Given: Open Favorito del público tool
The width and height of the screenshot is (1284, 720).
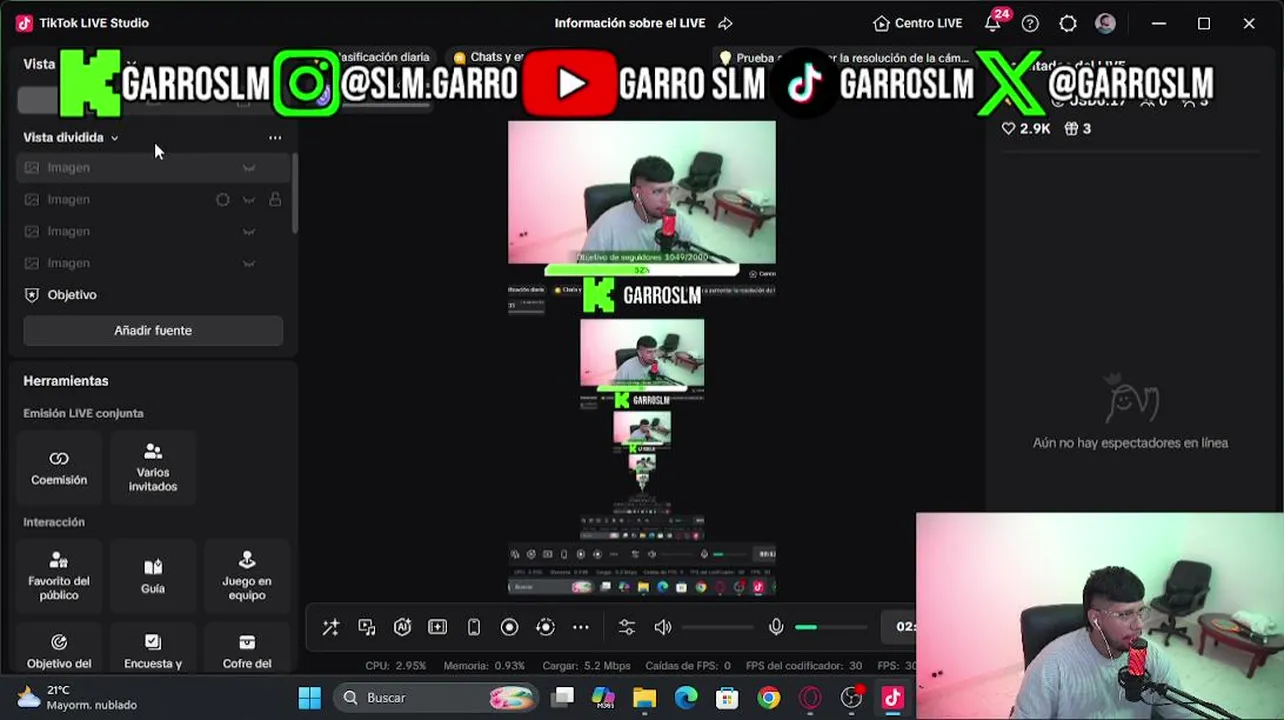Looking at the screenshot, I should [59, 575].
